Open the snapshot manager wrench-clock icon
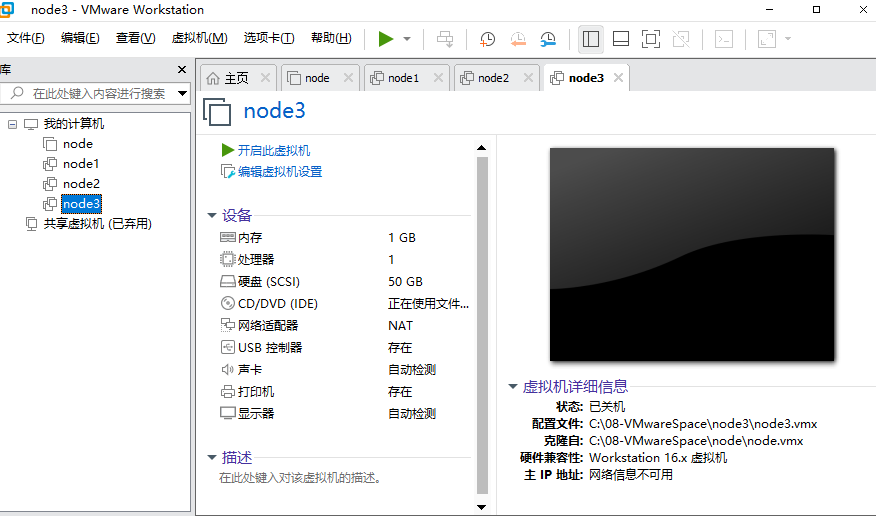Viewport: 876px width, 516px height. pos(548,39)
